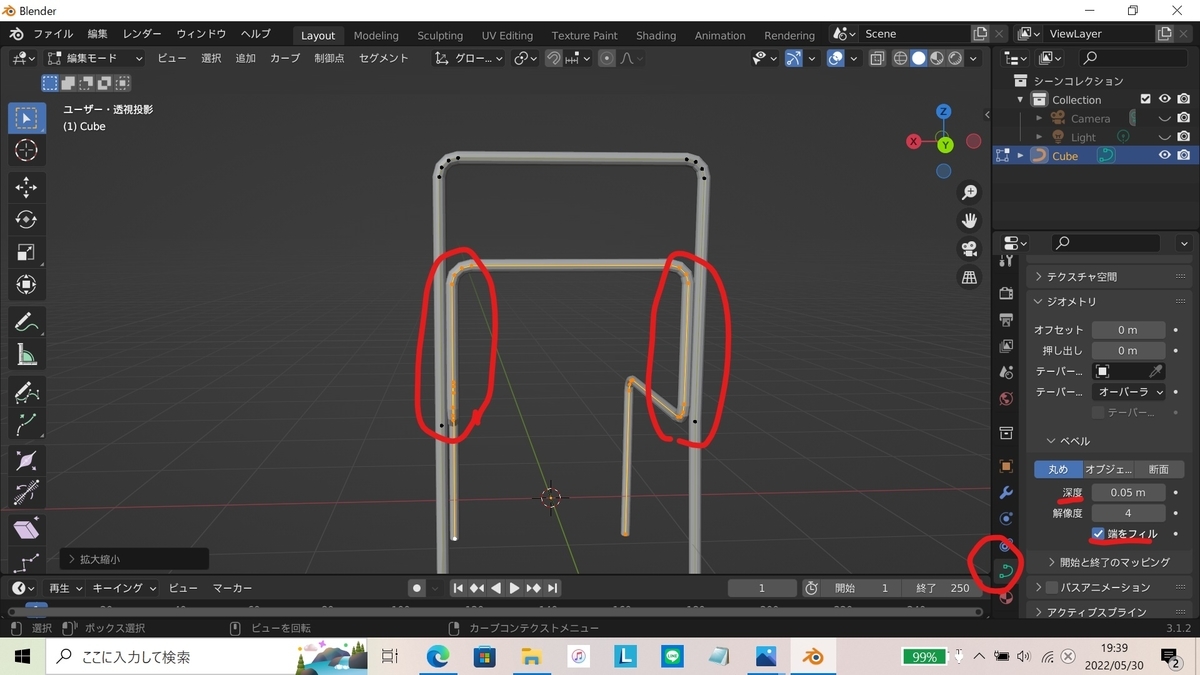Open shading options dropdown arrow
This screenshot has height=675, width=1200.
[973, 58]
